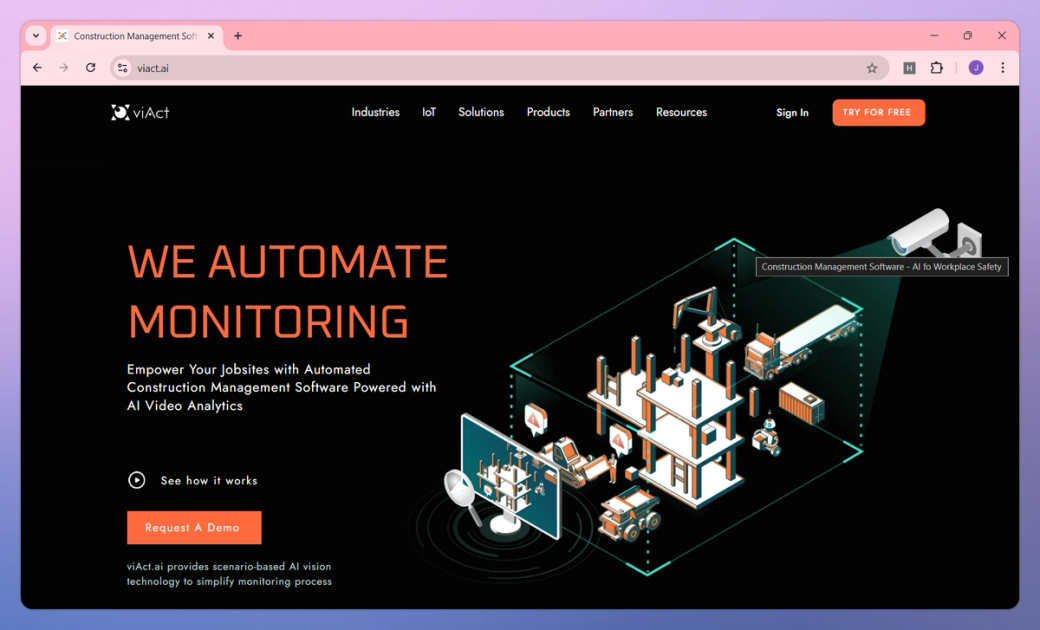Open the Solutions menu
The height and width of the screenshot is (630, 1040).
(480, 112)
